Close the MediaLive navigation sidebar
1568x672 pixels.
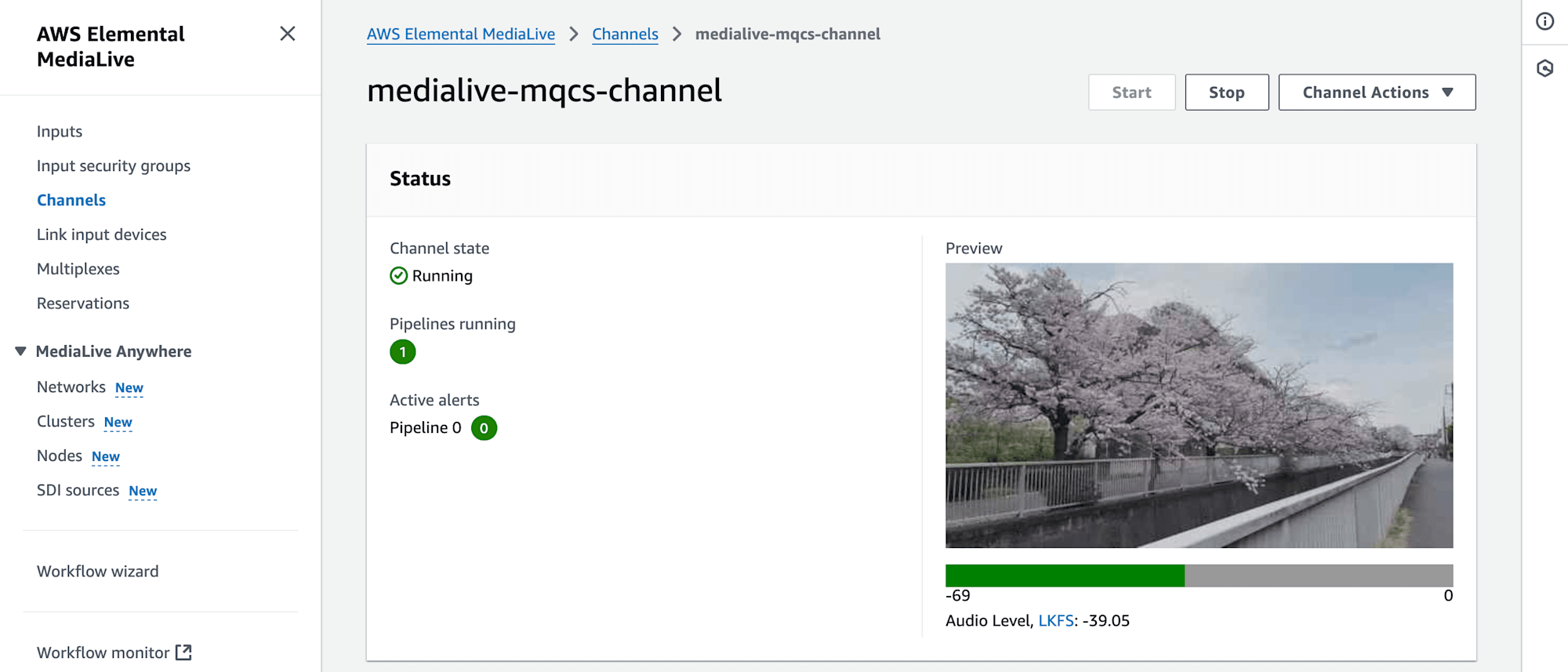[x=288, y=34]
